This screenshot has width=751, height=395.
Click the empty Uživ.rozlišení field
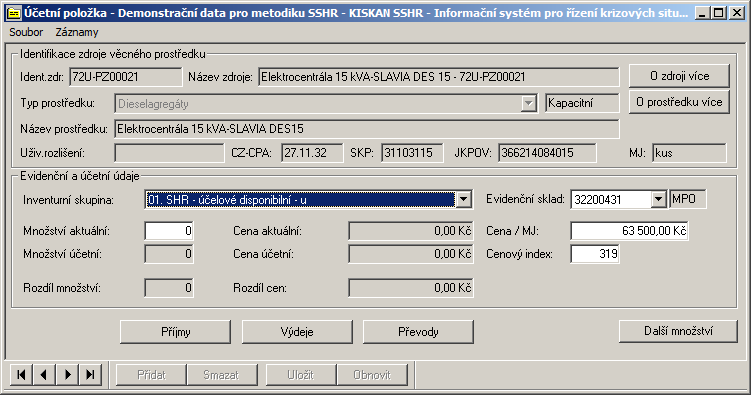(x=169, y=153)
